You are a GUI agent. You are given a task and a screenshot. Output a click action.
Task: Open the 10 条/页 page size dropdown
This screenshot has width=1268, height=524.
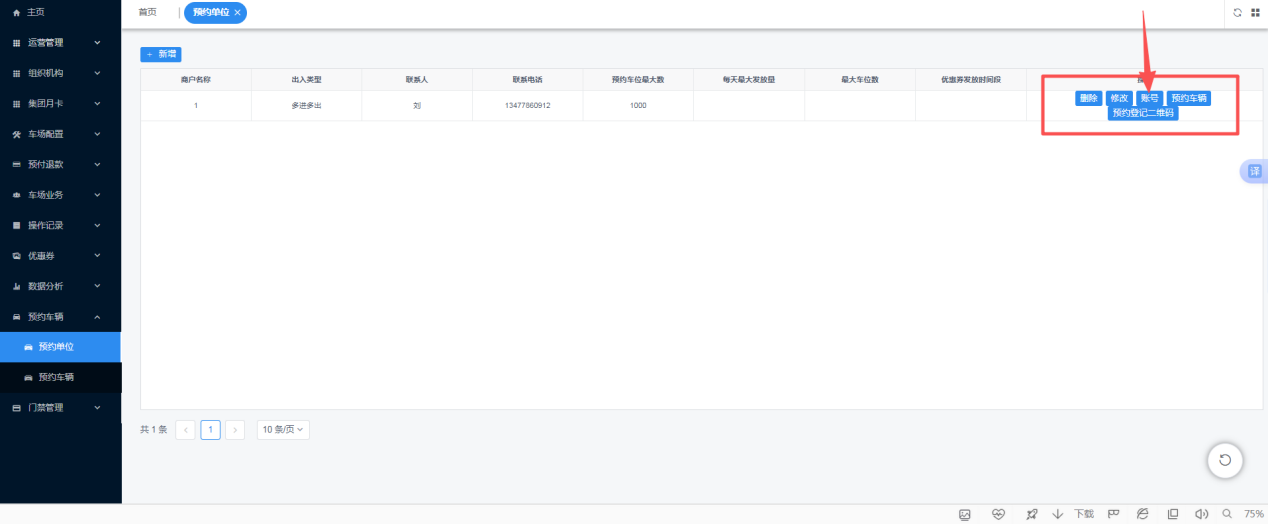pyautogui.click(x=283, y=429)
